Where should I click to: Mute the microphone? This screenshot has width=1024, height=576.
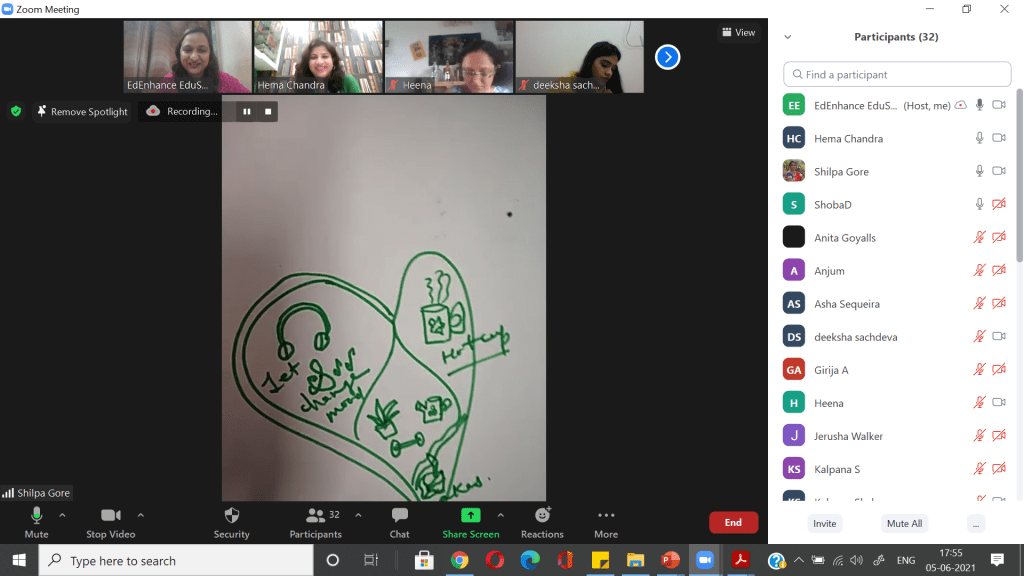pos(36,521)
